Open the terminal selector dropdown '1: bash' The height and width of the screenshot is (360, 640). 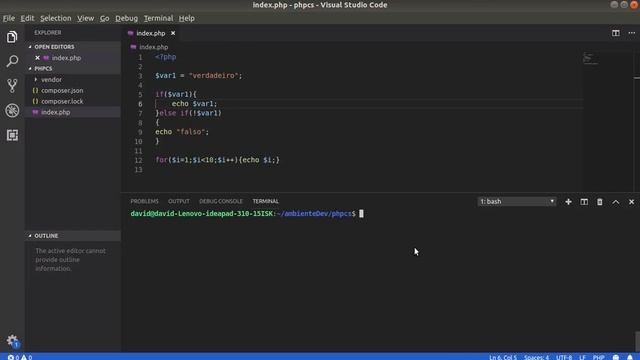[x=516, y=202]
